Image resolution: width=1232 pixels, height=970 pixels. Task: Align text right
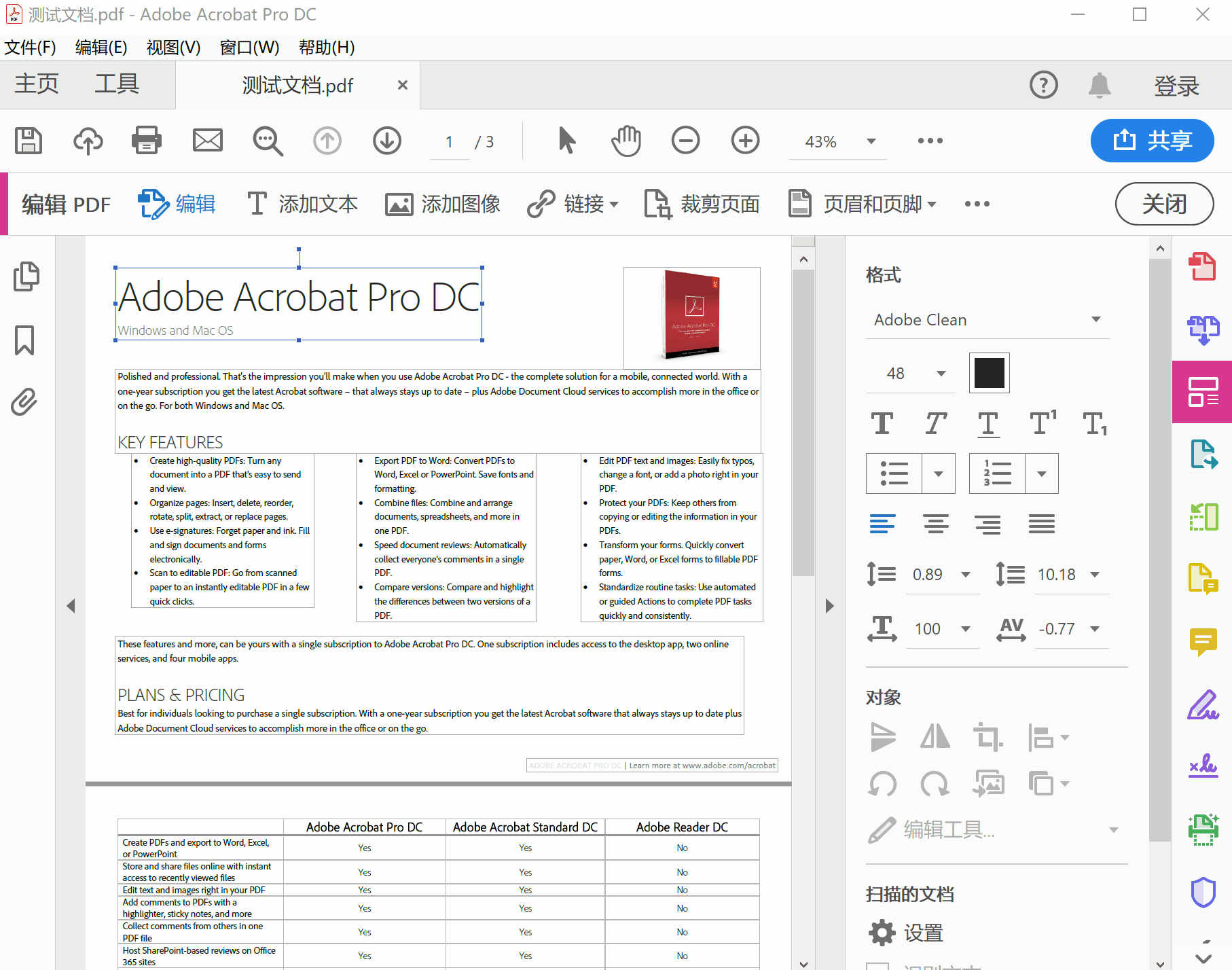tap(988, 524)
